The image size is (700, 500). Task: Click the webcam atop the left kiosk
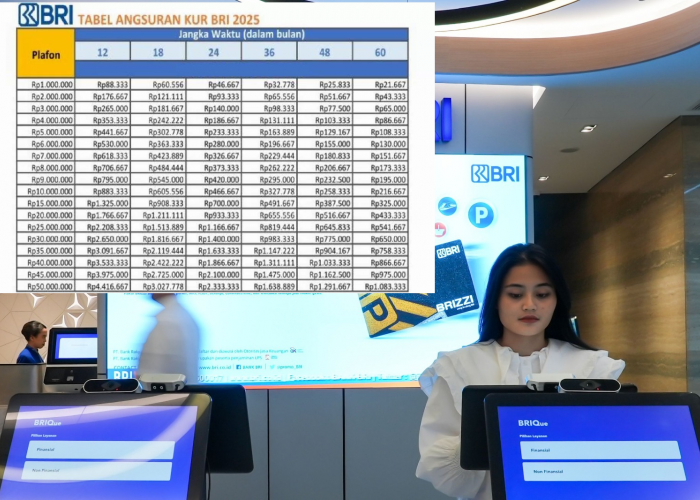[x=111, y=385]
